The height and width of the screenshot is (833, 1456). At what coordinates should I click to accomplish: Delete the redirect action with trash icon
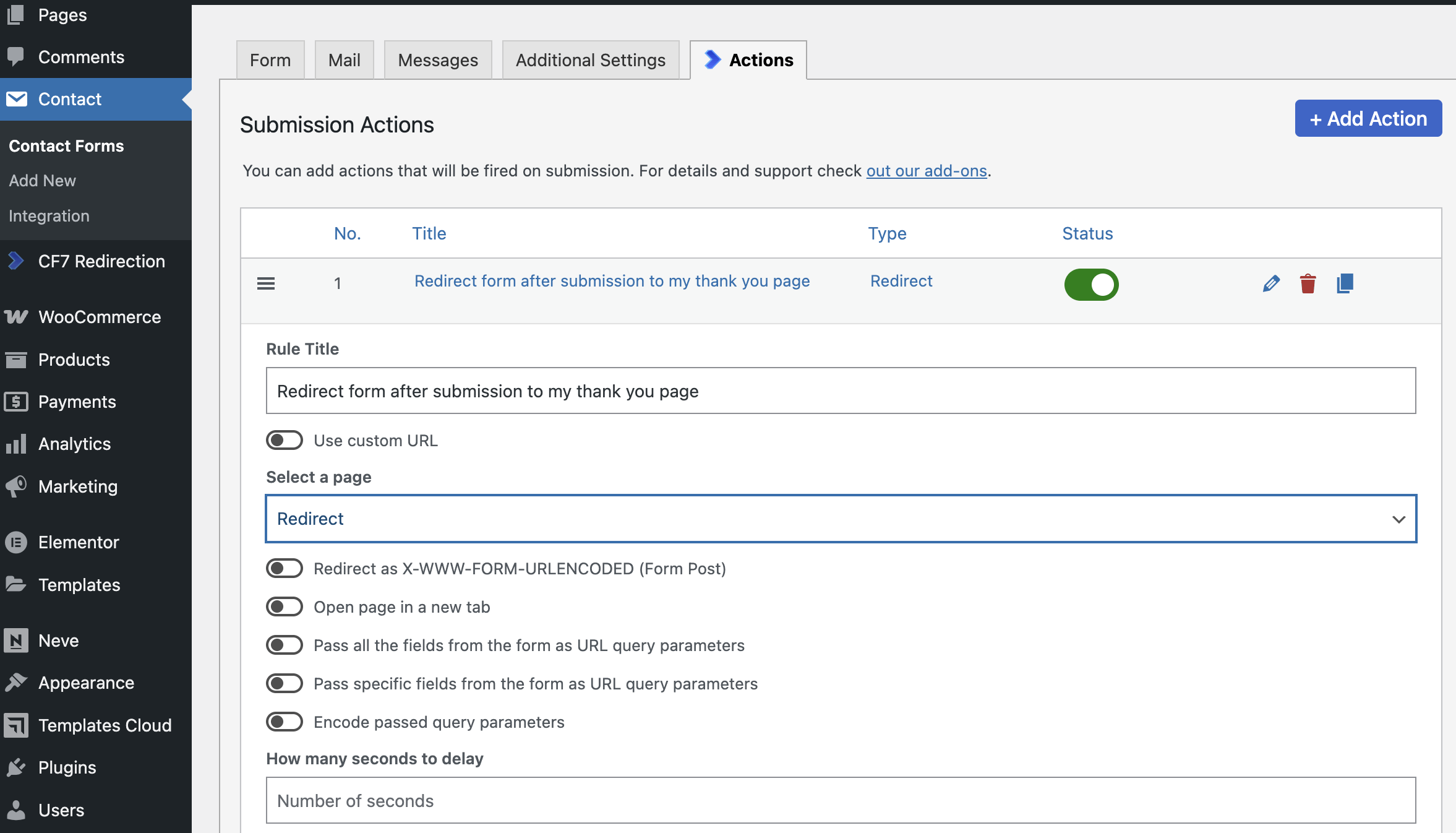tap(1308, 284)
